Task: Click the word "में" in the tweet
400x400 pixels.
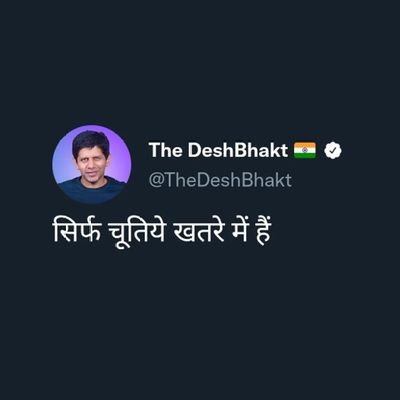Action: [x=240, y=230]
